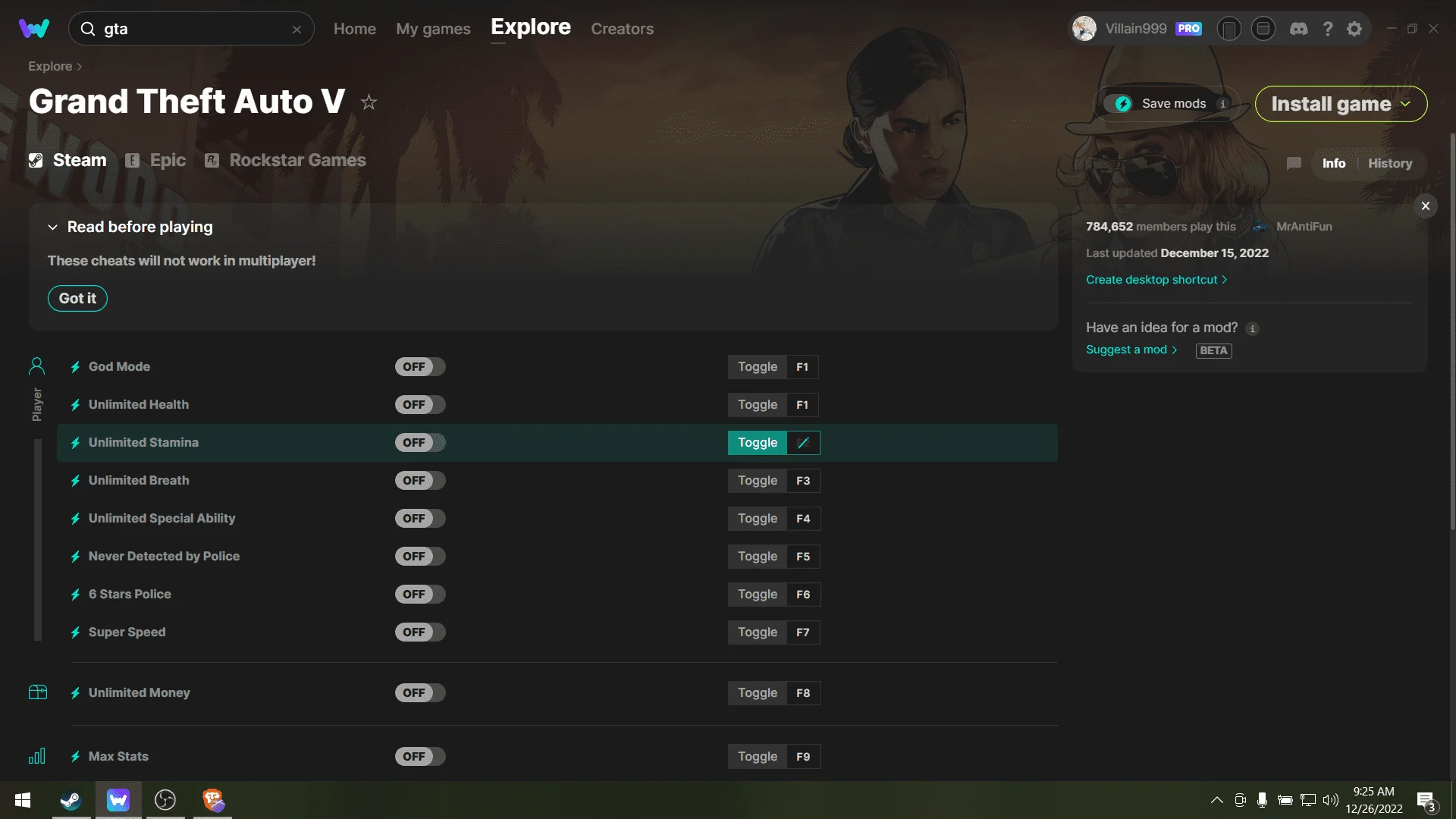1456x819 pixels.
Task: Click the phone remote icon in header
Action: [1228, 29]
